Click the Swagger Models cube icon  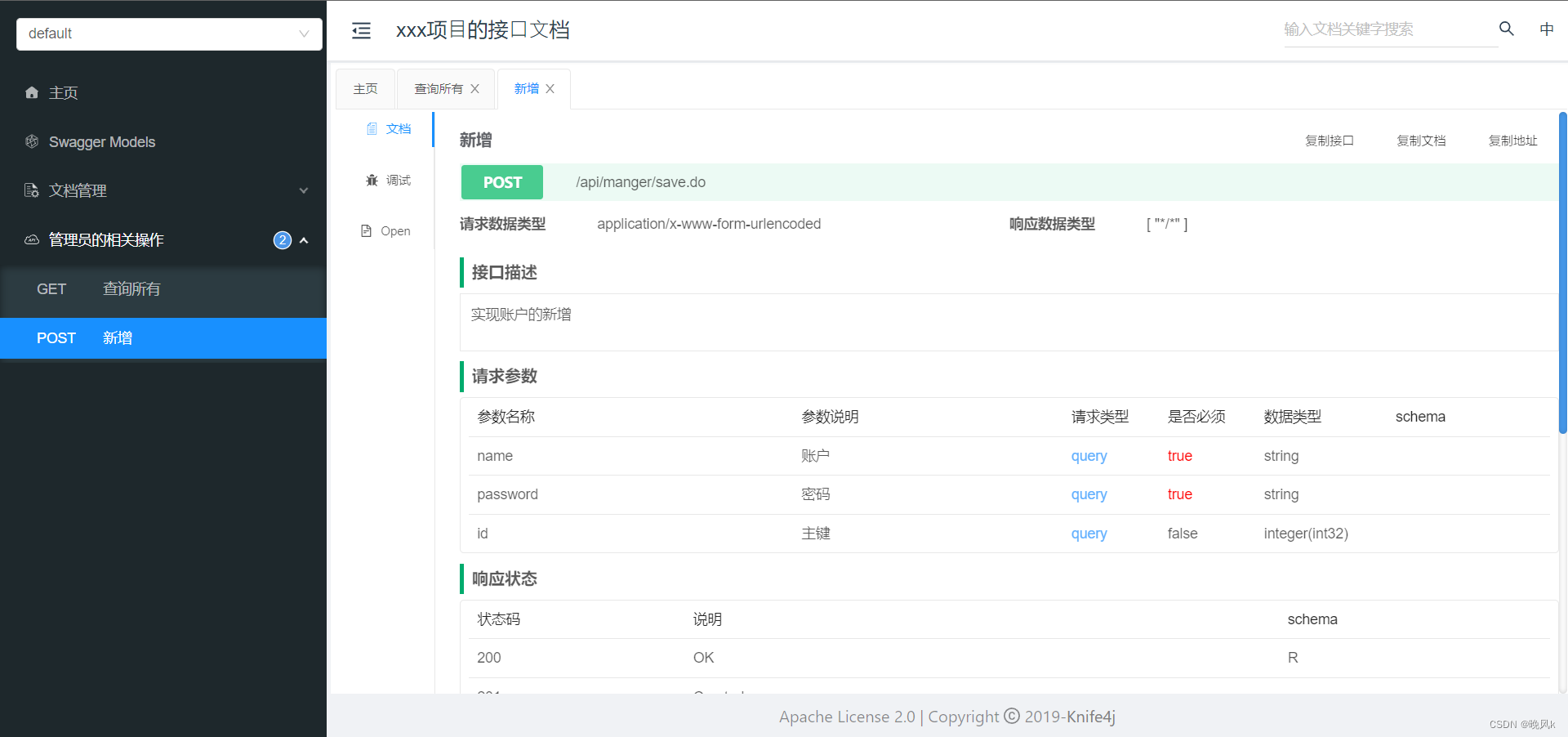coord(32,141)
